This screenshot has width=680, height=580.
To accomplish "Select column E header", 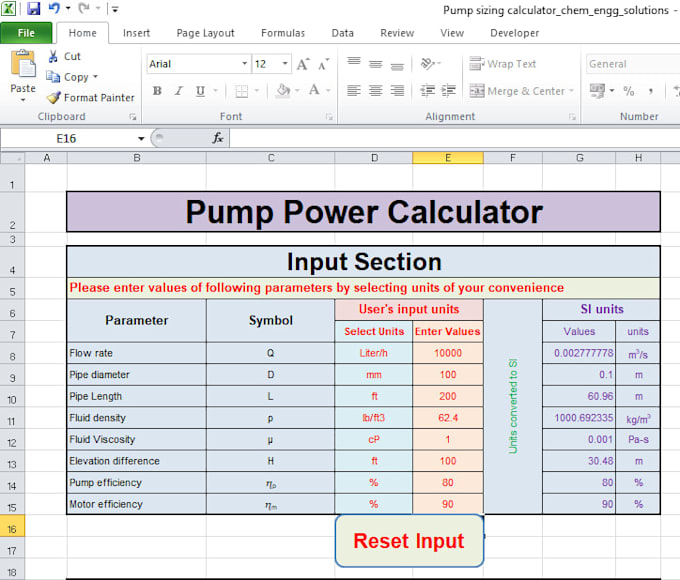I will (448, 158).
